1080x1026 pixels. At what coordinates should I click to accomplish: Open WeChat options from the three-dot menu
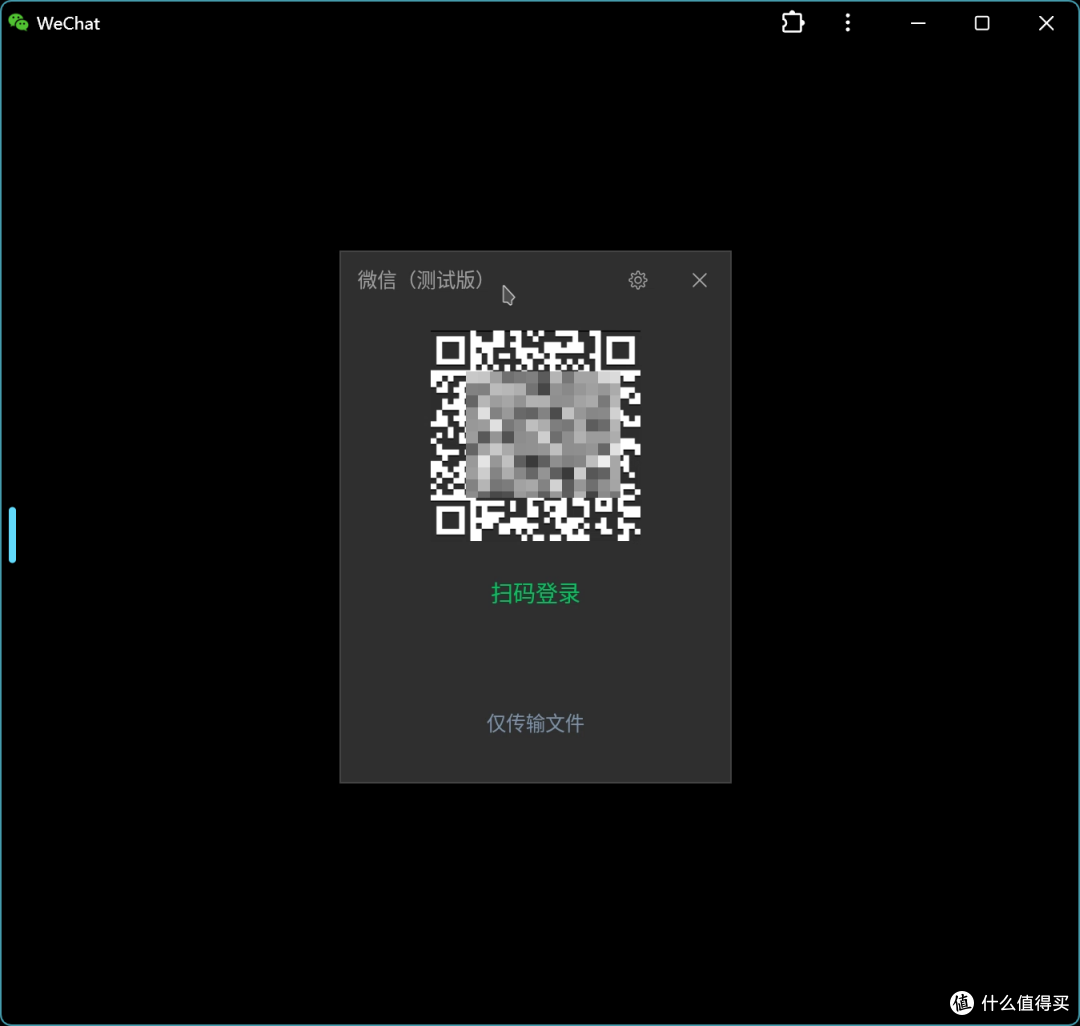(847, 22)
